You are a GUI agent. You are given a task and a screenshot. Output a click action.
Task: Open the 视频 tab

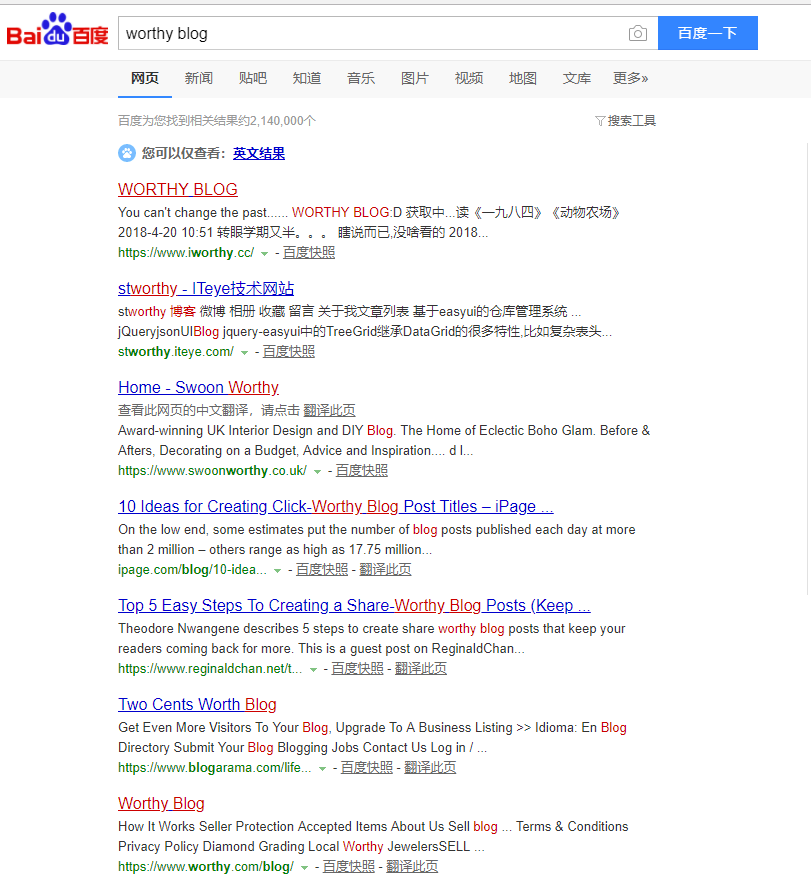point(469,78)
